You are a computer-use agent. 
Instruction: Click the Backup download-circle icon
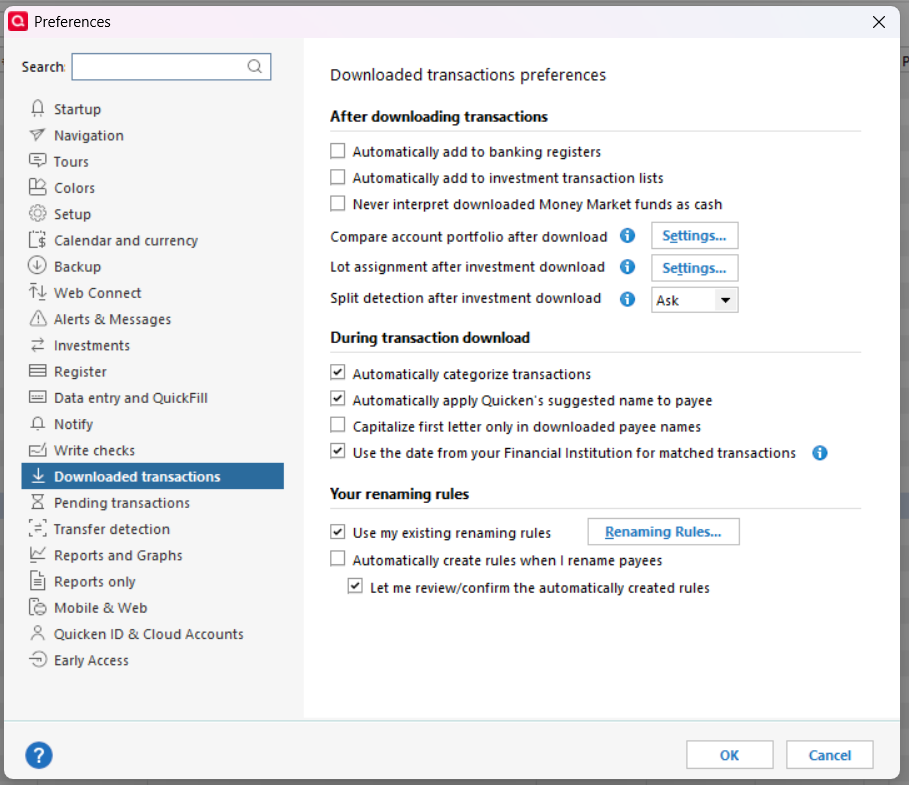click(37, 266)
